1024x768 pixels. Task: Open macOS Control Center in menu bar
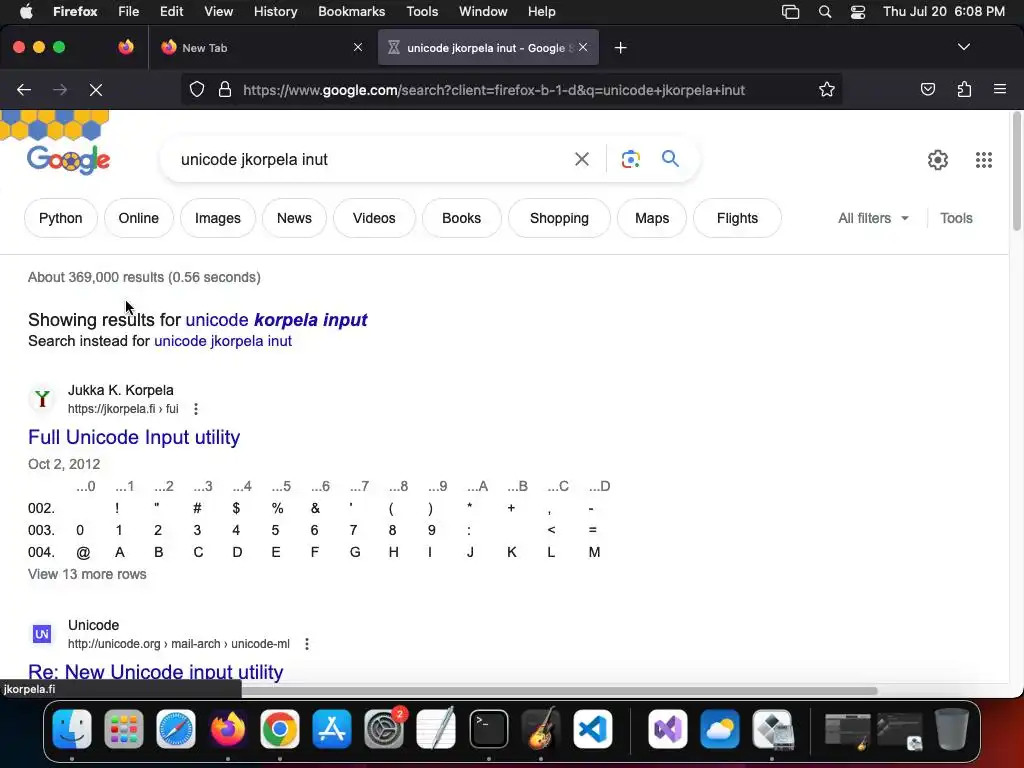857,11
